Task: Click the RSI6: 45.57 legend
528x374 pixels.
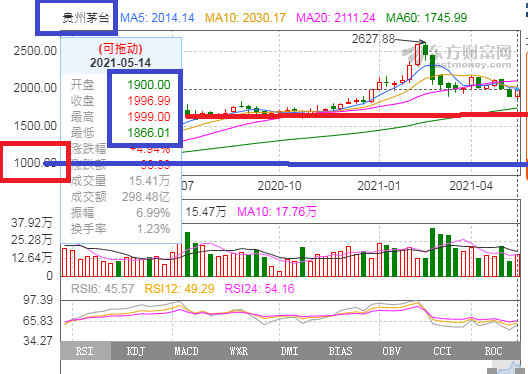Action: [x=103, y=288]
